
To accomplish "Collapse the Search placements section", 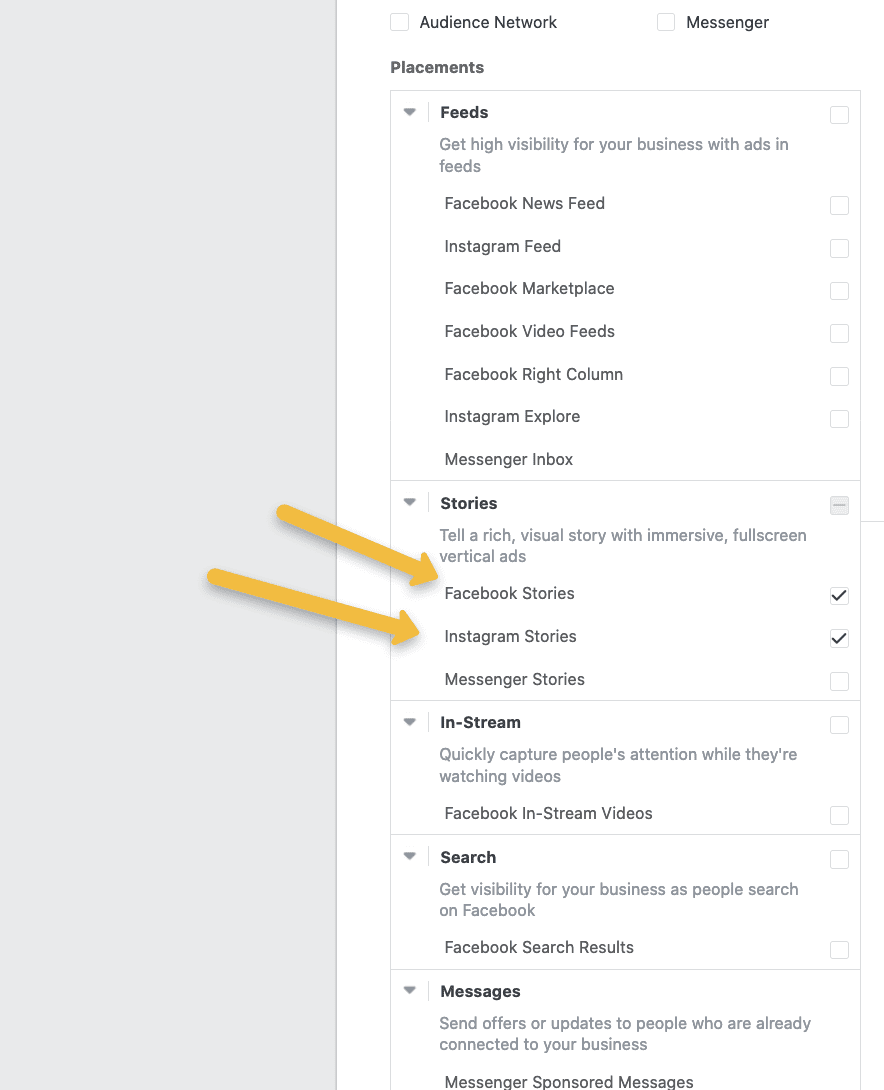I will [409, 857].
